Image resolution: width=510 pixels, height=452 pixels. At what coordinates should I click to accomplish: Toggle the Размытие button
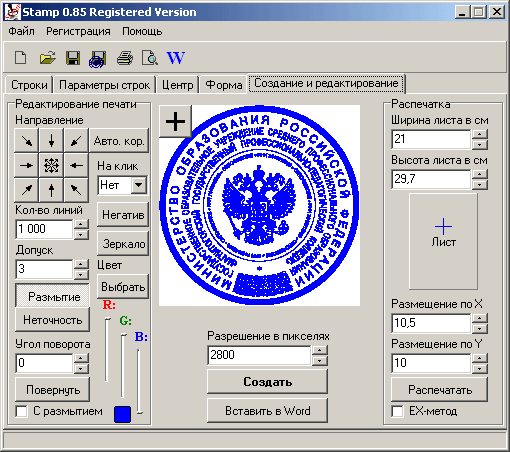coord(53,296)
